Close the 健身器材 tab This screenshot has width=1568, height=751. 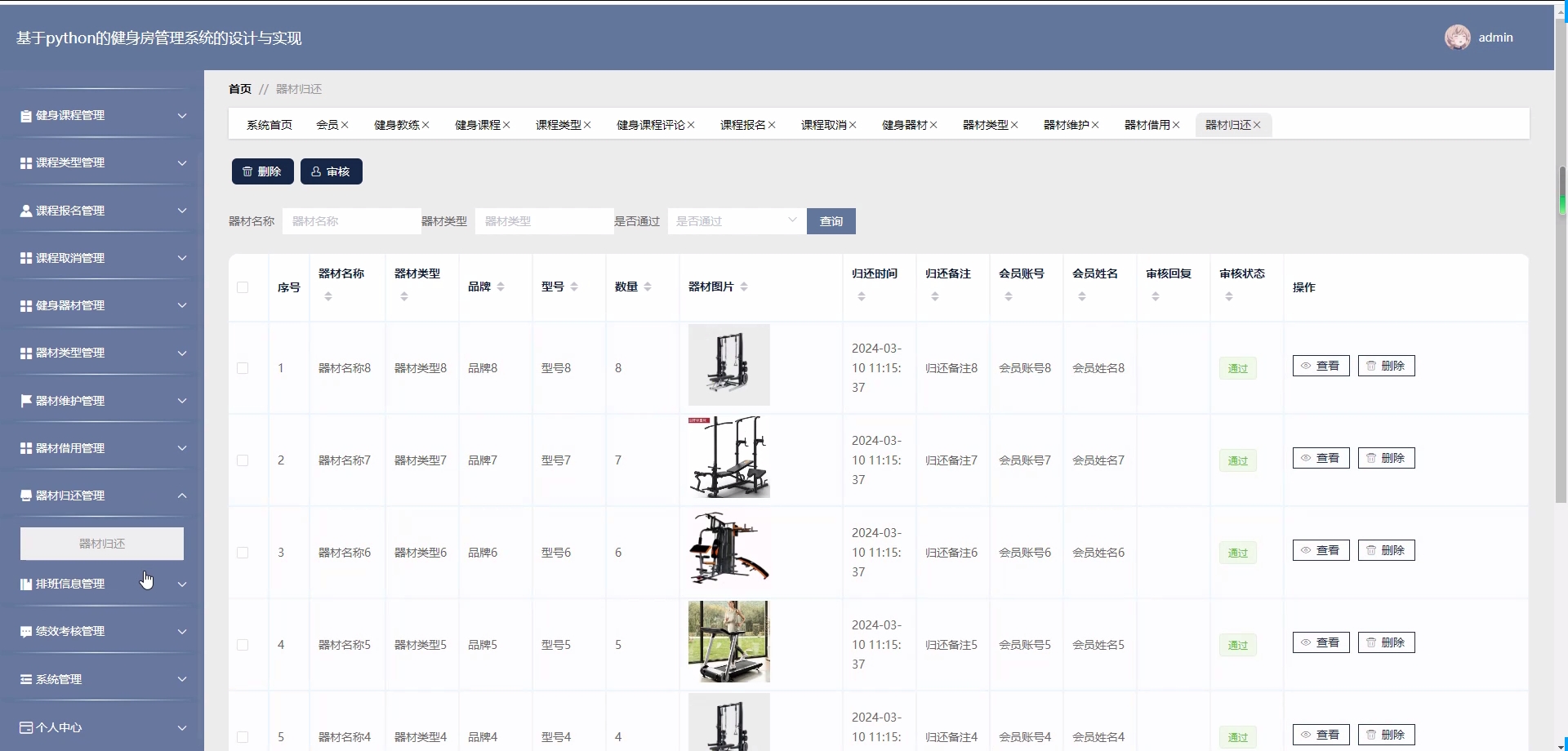tap(933, 125)
